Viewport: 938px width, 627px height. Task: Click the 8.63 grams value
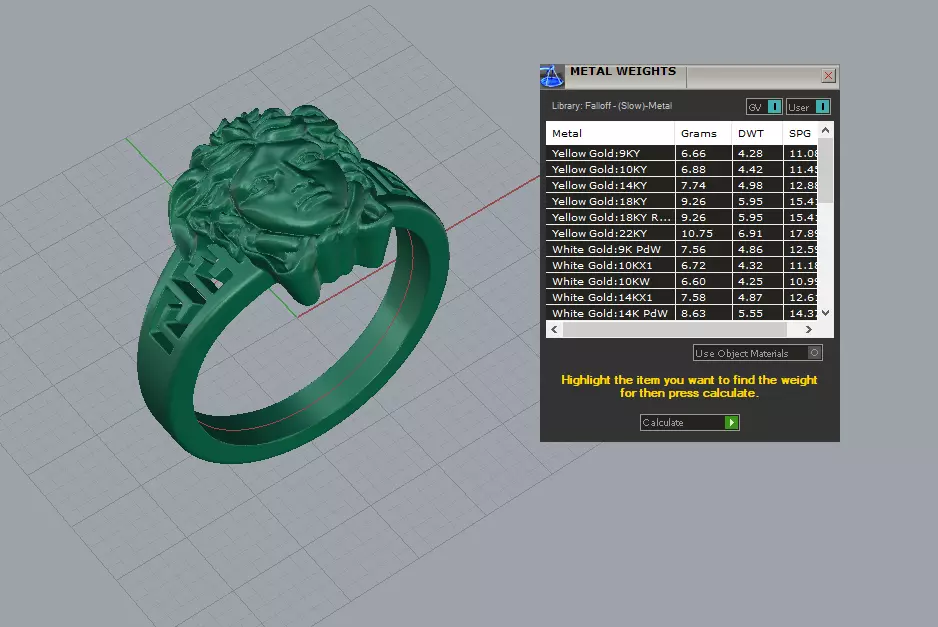click(693, 313)
